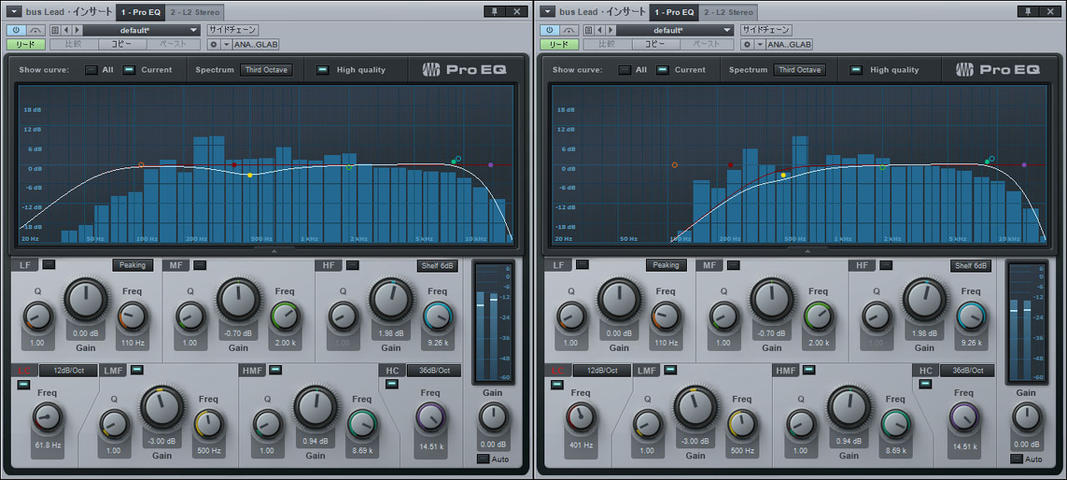This screenshot has height=480, width=1067.
Task: Open HF Shelf 6dB dropdown, right window
Action: tap(971, 265)
